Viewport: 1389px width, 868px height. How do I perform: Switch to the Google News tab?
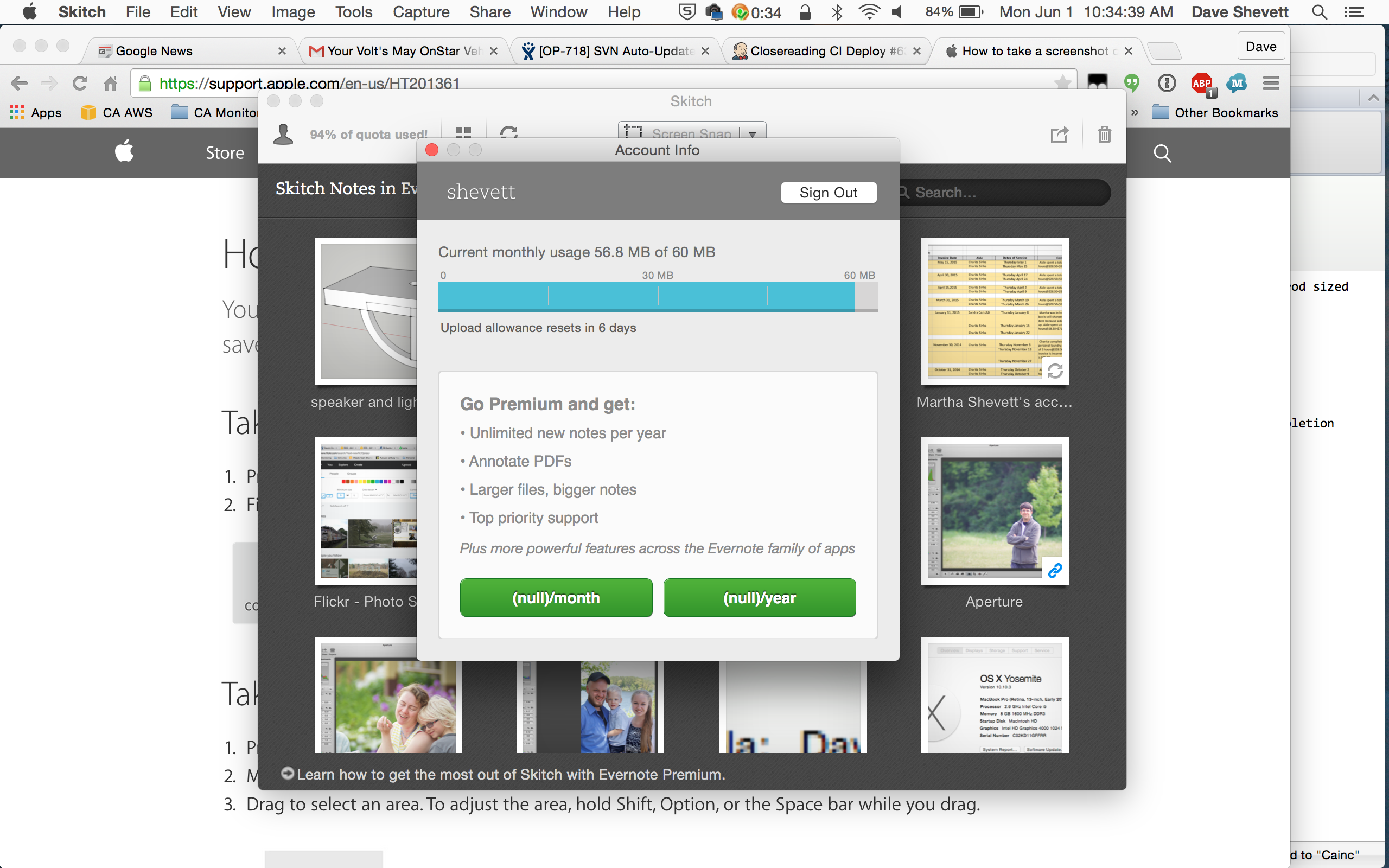tap(189, 51)
